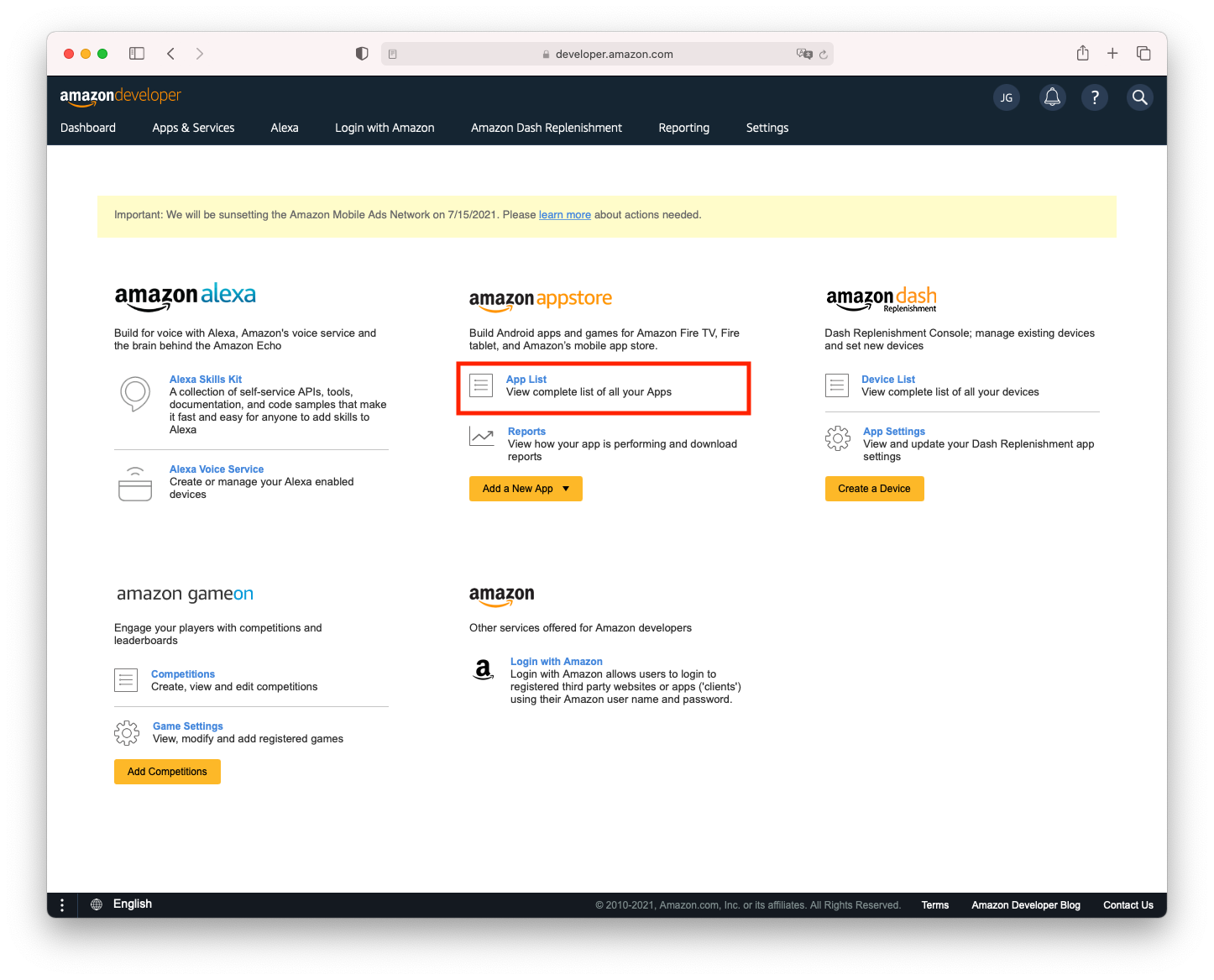The width and height of the screenshot is (1214, 980).
Task: Click the Reports chart icon
Action: click(482, 436)
